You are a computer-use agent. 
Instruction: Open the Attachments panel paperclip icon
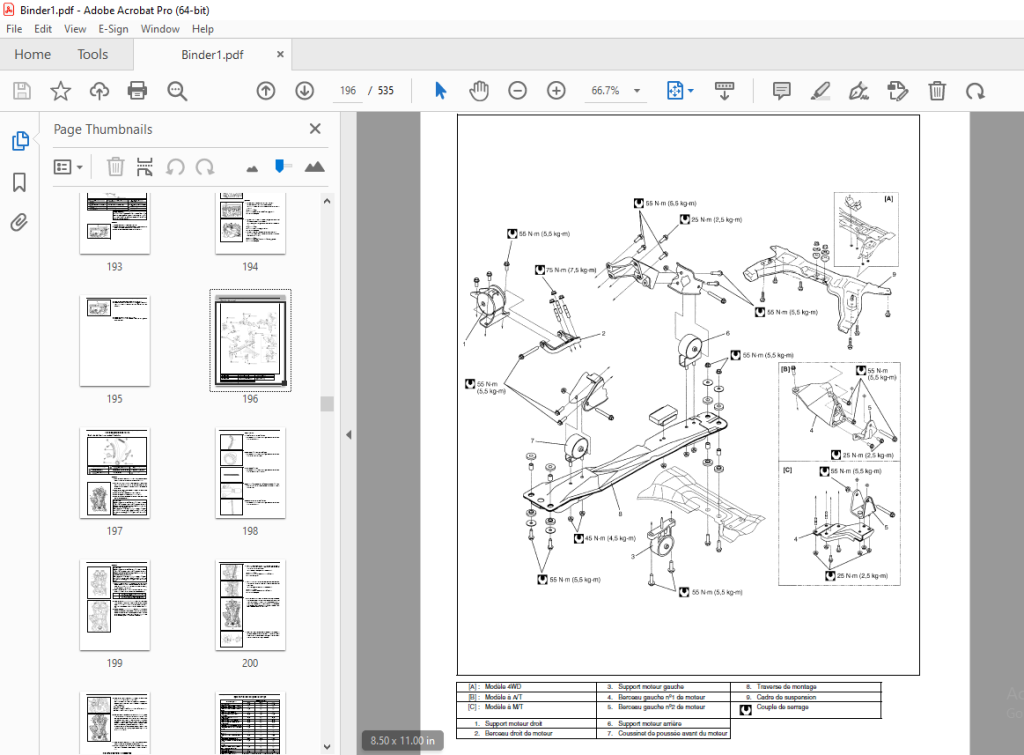coord(19,223)
